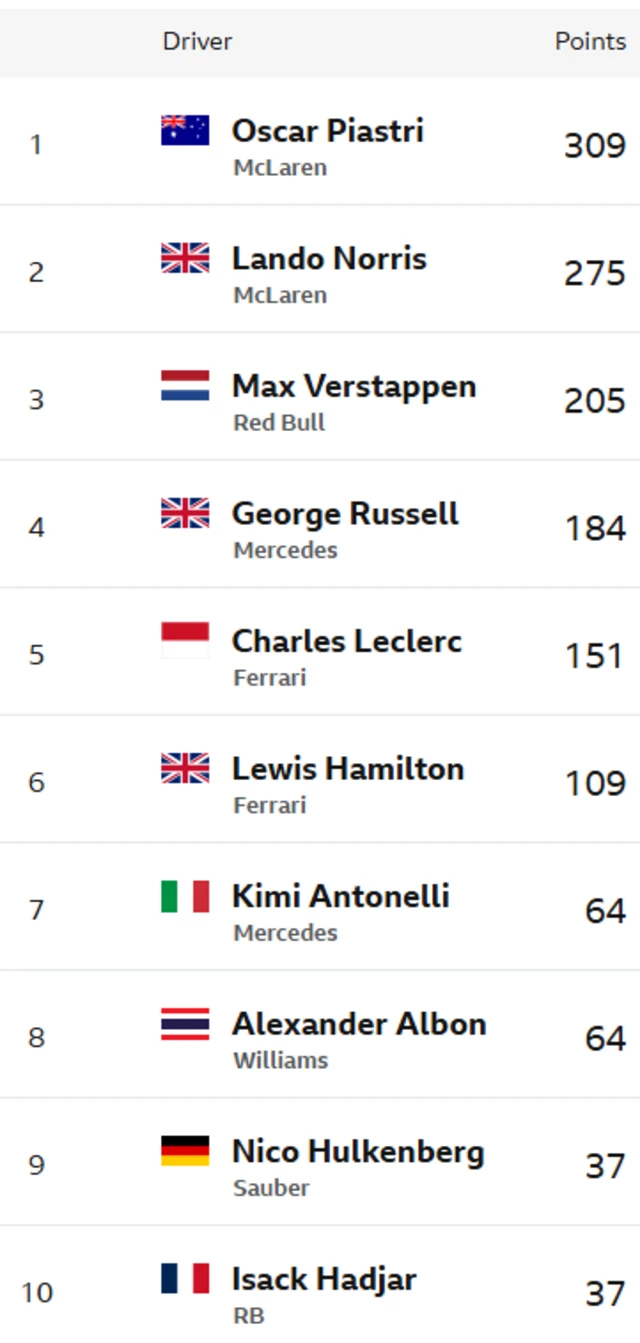Open Oscar Piastri driver name
Viewport: 640px width, 1343px height.
click(x=328, y=131)
